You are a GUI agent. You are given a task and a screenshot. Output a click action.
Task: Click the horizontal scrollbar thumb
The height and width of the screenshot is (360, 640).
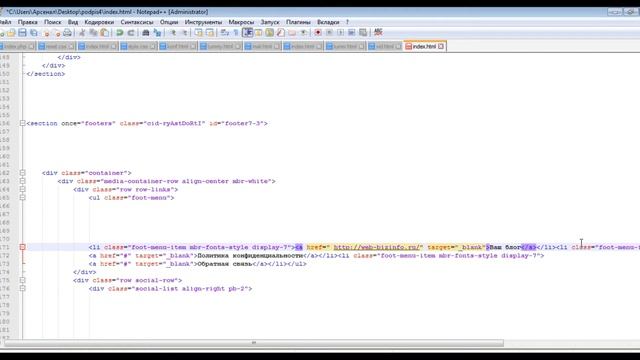[254, 343]
